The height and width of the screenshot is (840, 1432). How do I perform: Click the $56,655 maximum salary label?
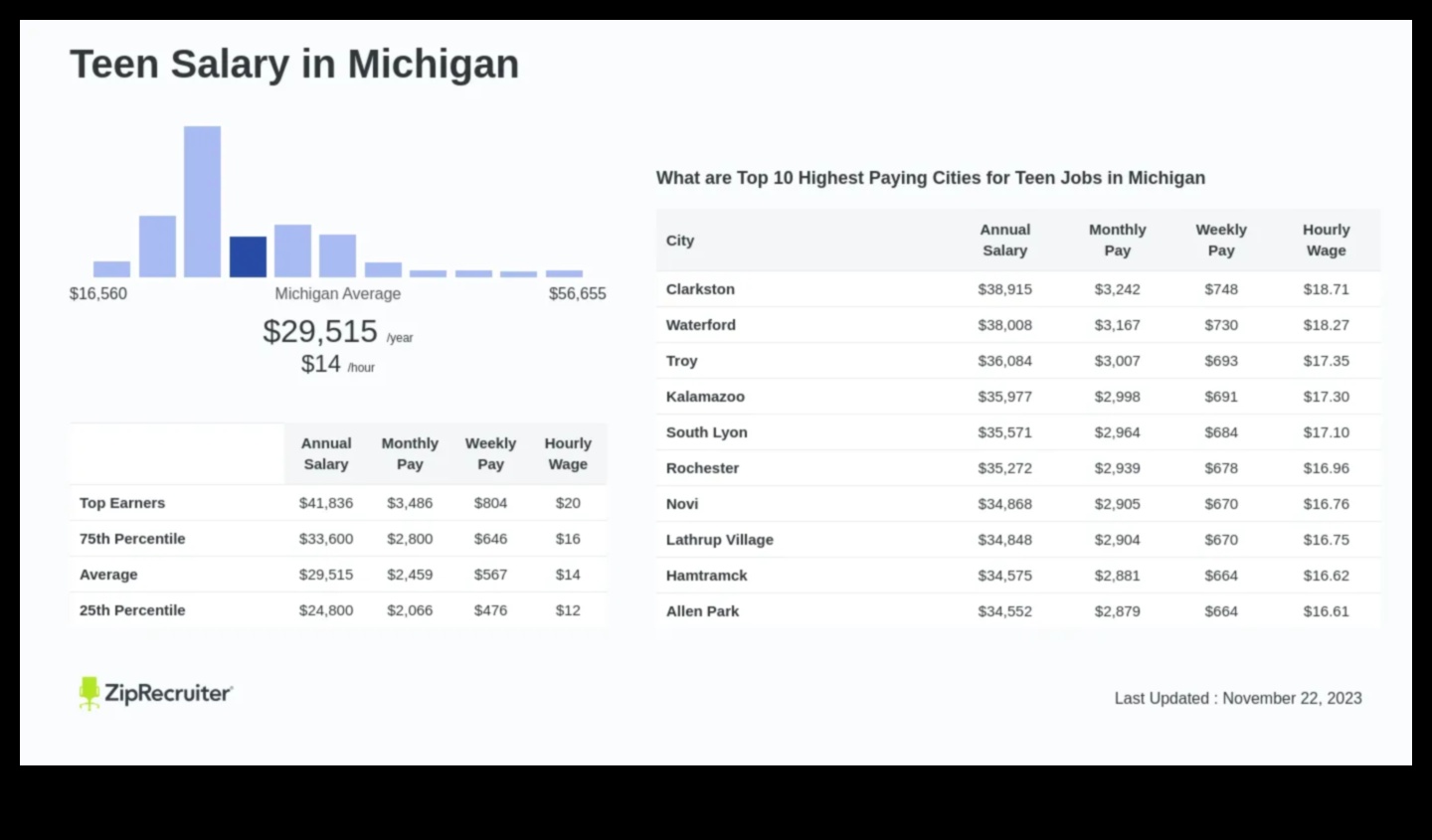pyautogui.click(x=577, y=294)
